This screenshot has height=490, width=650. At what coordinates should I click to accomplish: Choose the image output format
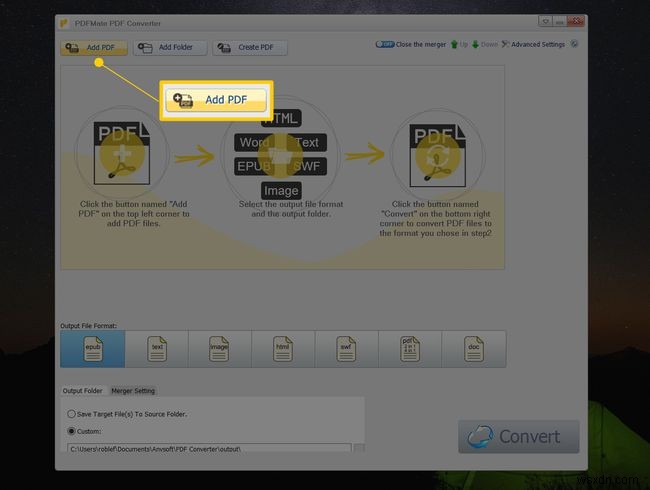tap(220, 349)
